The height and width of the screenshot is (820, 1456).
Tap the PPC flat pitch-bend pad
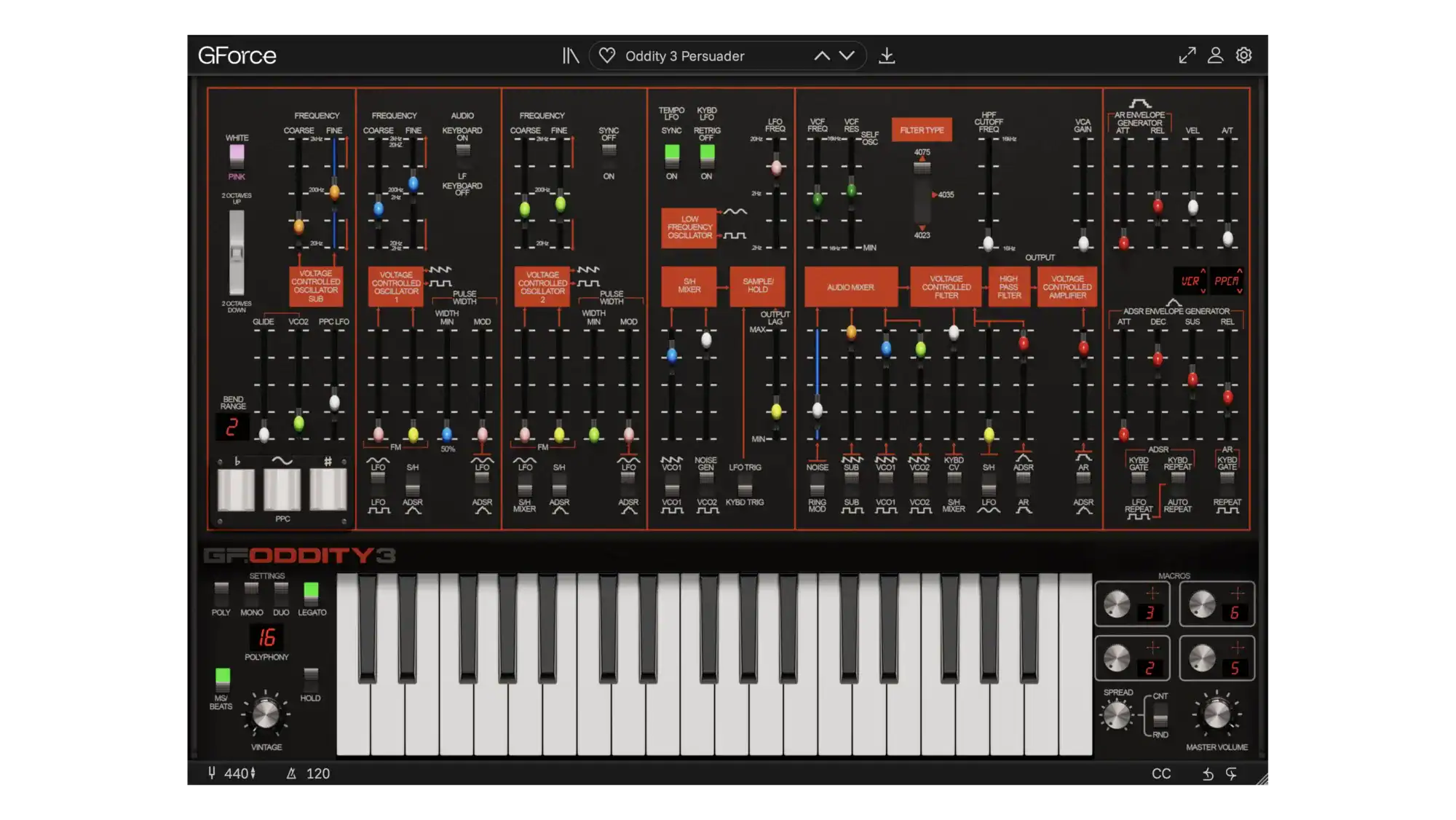[237, 489]
